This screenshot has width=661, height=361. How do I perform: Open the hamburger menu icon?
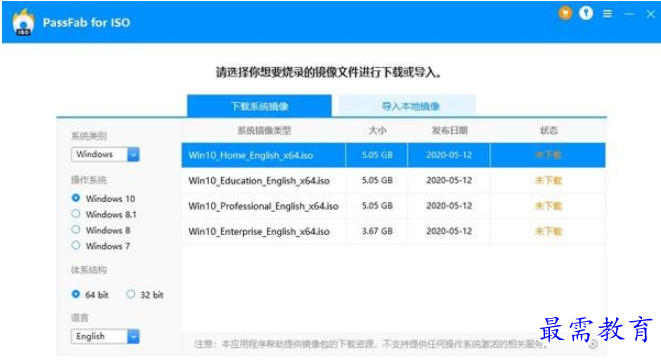point(607,14)
